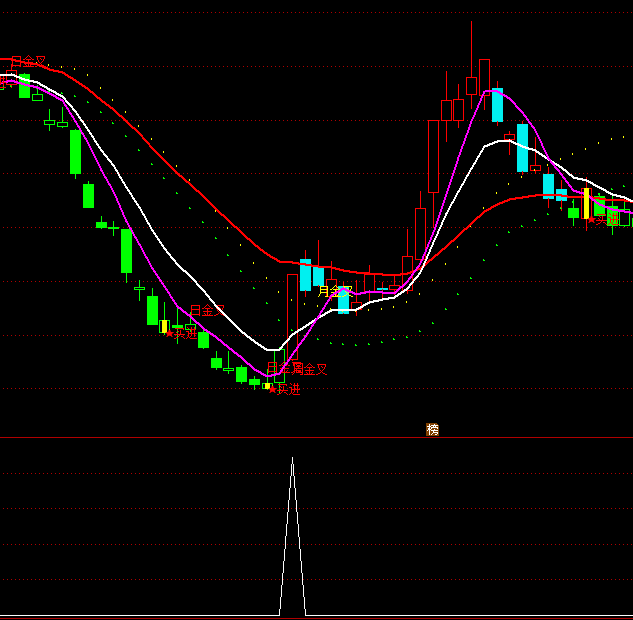
Task: Click the 日金叉 label in top-left corner
Action: tap(28, 62)
